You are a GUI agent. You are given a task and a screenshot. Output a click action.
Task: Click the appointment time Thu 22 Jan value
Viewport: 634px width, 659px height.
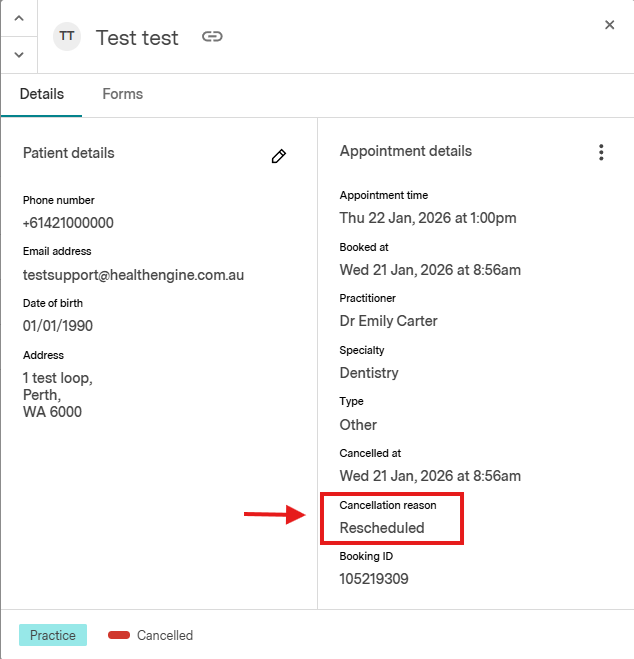pyautogui.click(x=428, y=218)
